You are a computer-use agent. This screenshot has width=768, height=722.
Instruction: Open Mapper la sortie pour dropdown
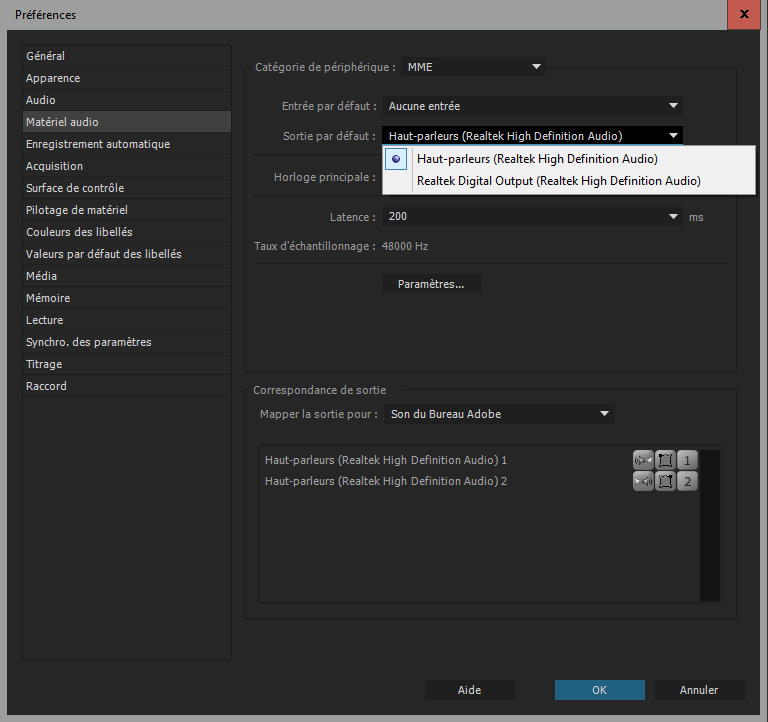499,414
